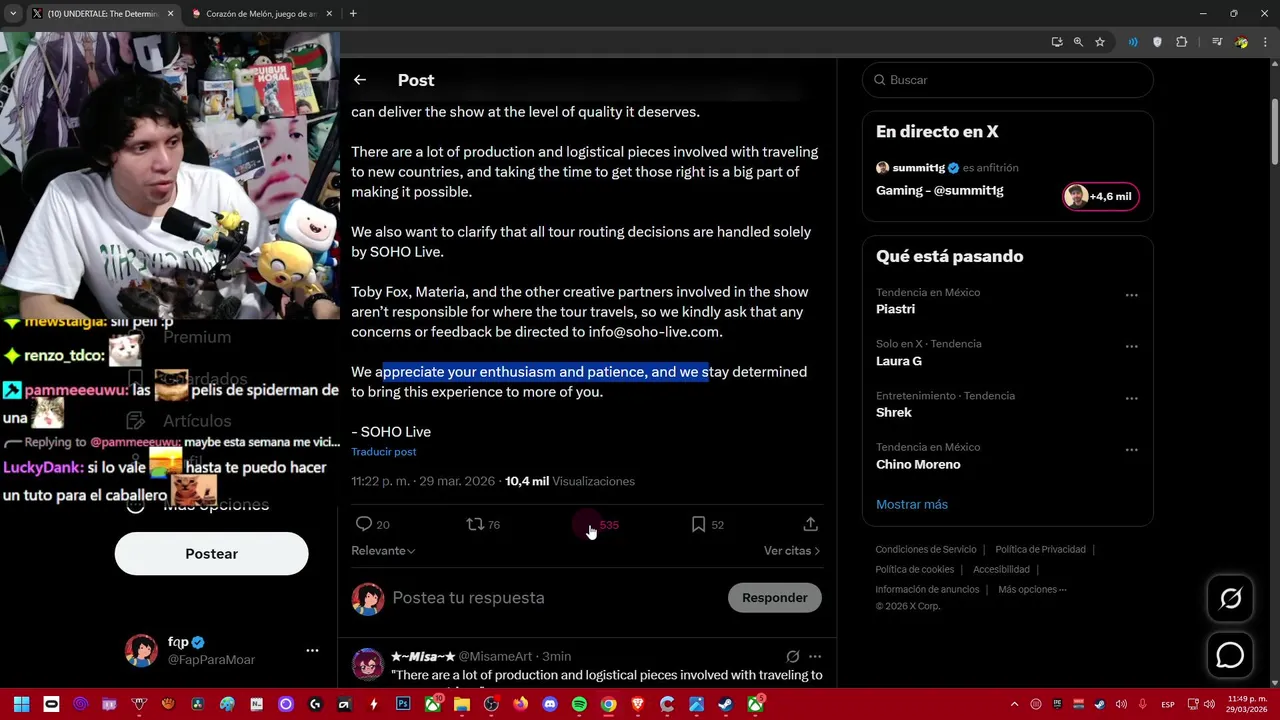Open the Piastri trending topic
The image size is (1280, 720).
pos(895,309)
